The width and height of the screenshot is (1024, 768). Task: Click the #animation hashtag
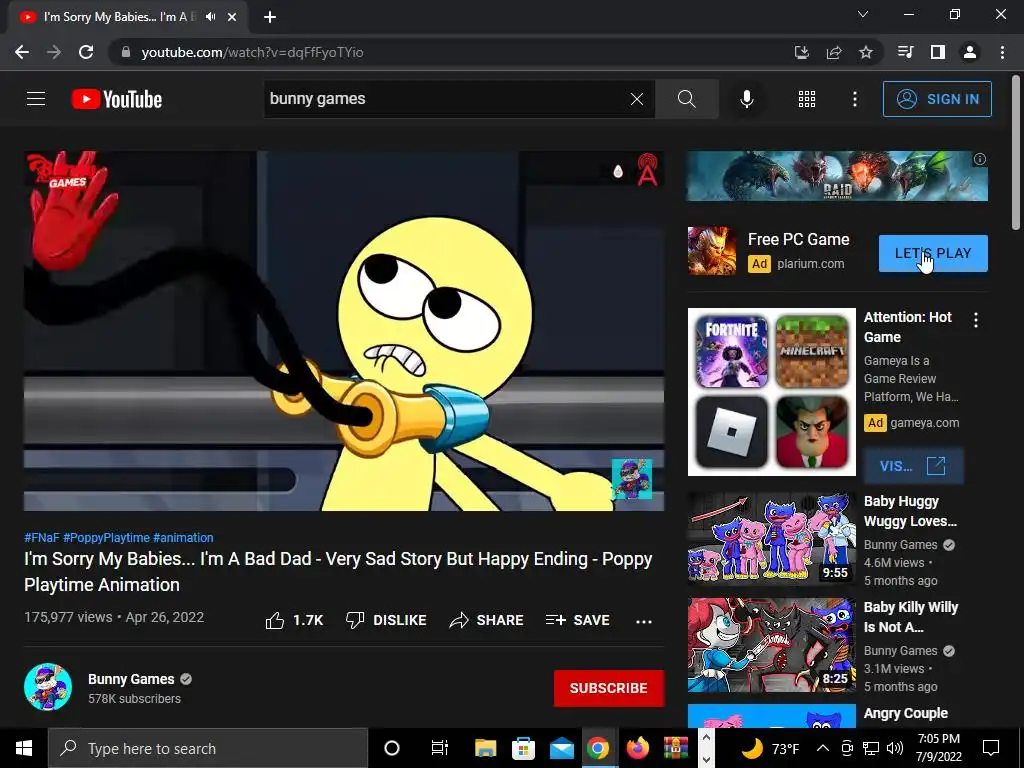coord(184,537)
